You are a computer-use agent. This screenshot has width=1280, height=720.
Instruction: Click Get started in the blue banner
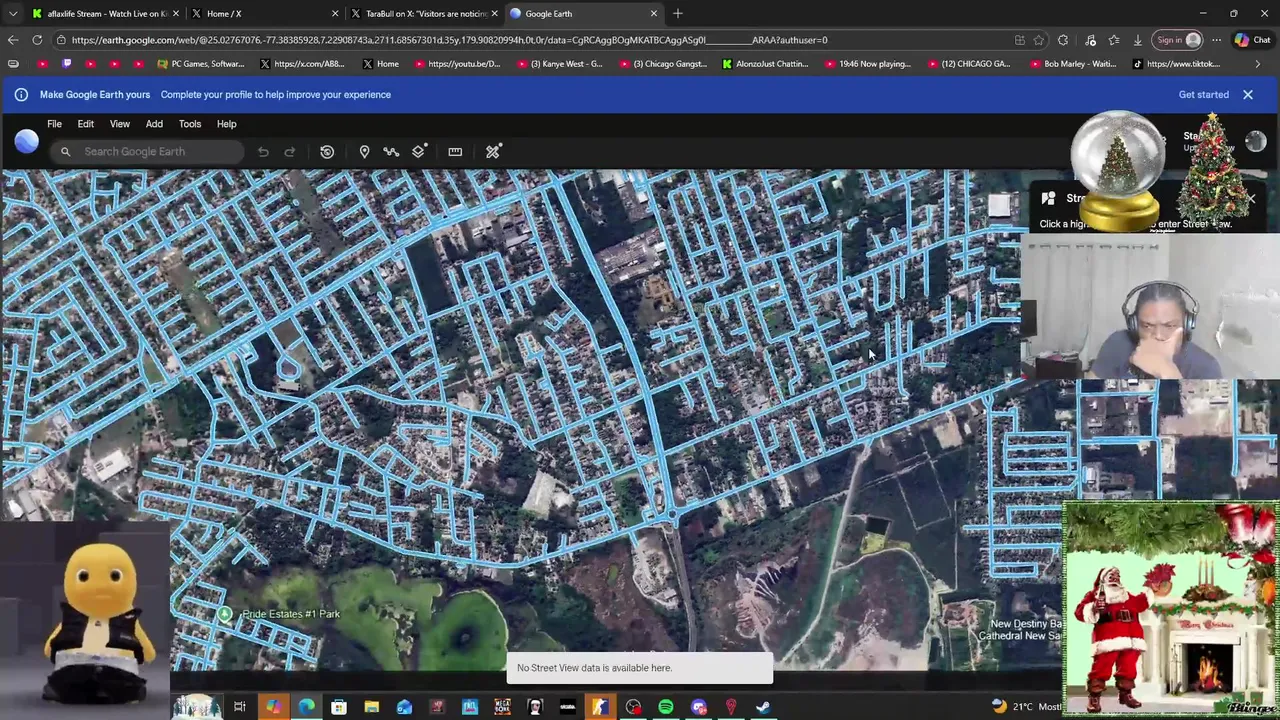pyautogui.click(x=1204, y=95)
